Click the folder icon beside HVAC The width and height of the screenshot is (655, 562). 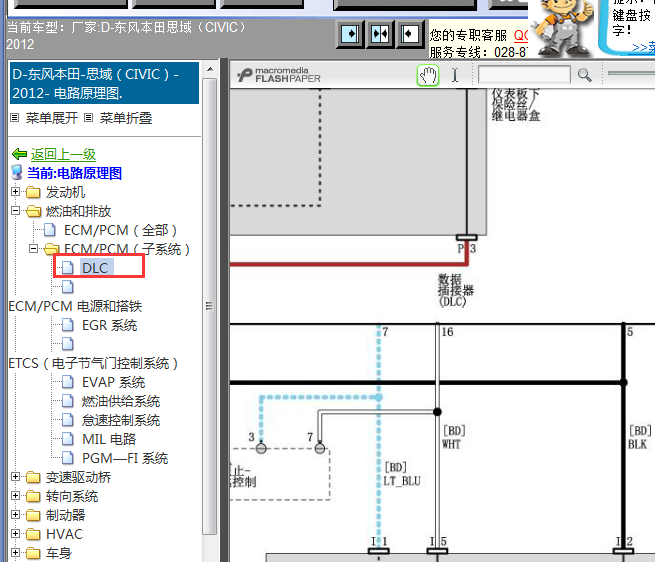33,534
